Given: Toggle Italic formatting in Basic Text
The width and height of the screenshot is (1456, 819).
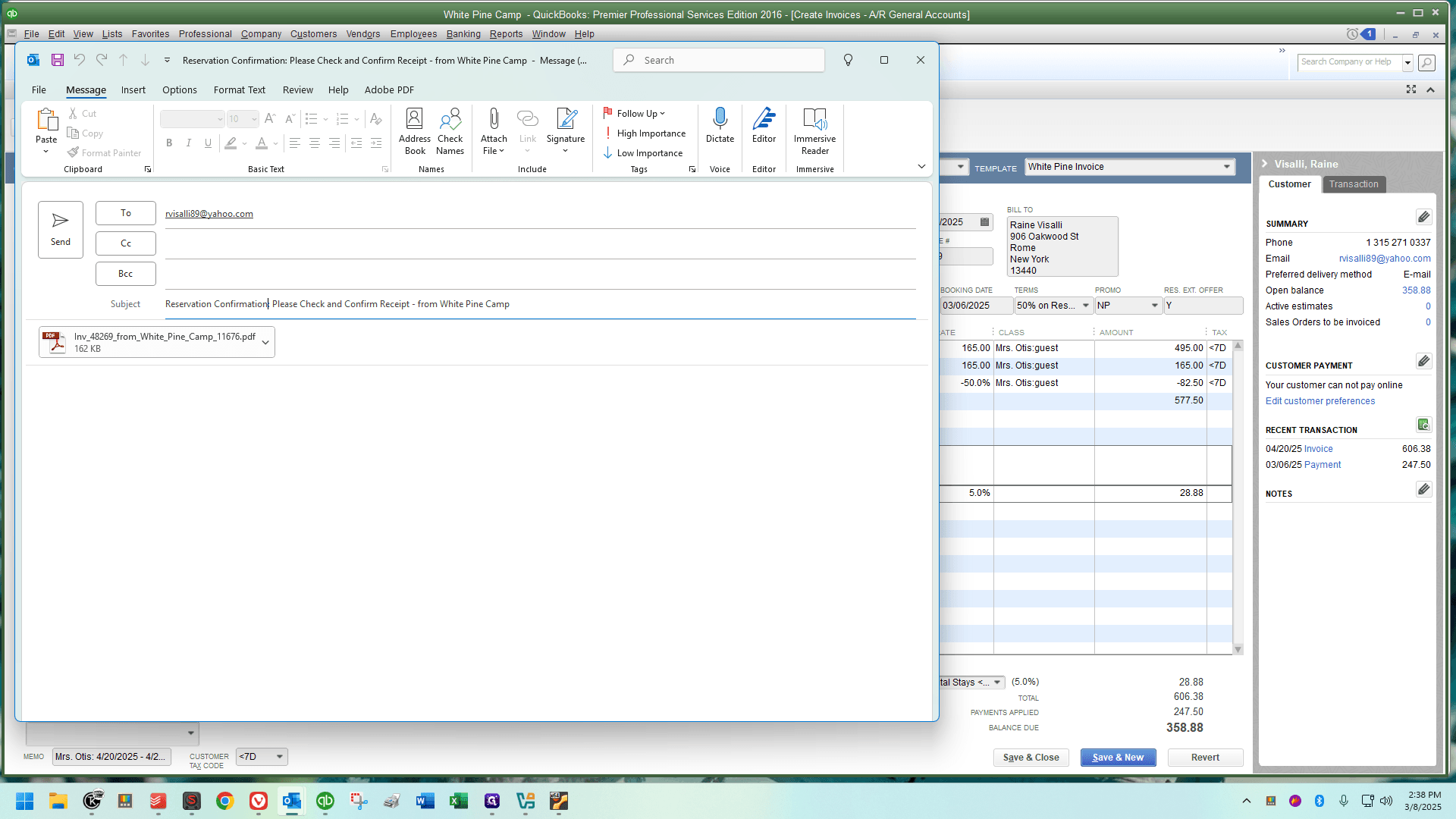Looking at the screenshot, I should [188, 143].
